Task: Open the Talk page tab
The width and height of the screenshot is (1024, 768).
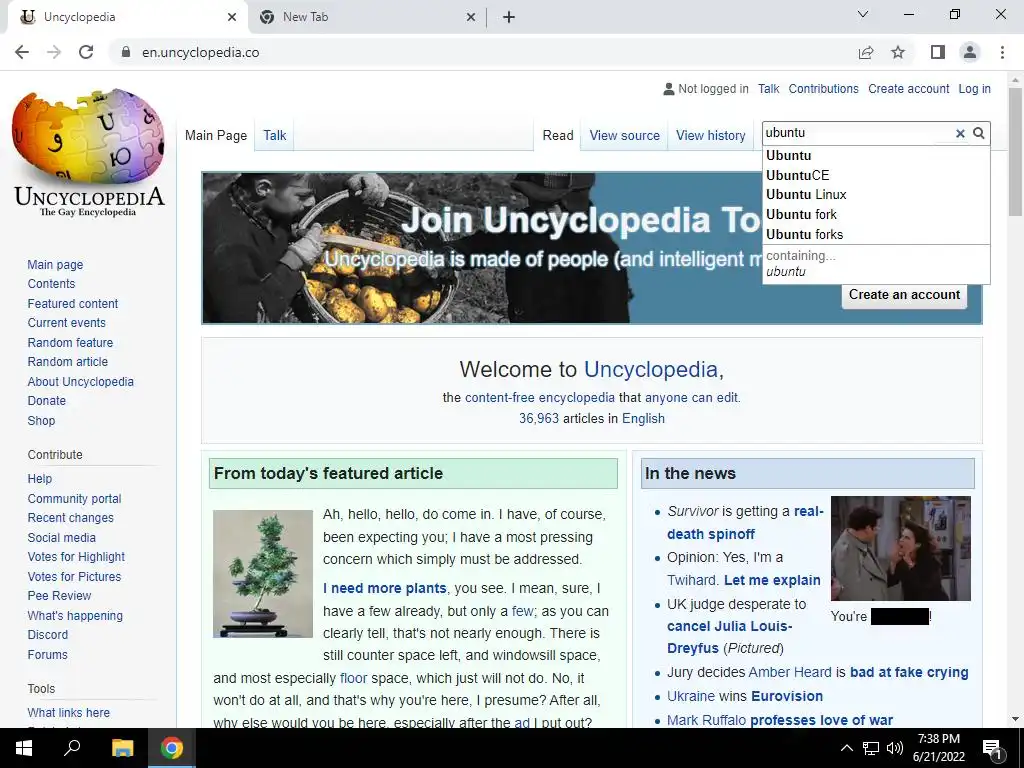Action: (x=274, y=135)
